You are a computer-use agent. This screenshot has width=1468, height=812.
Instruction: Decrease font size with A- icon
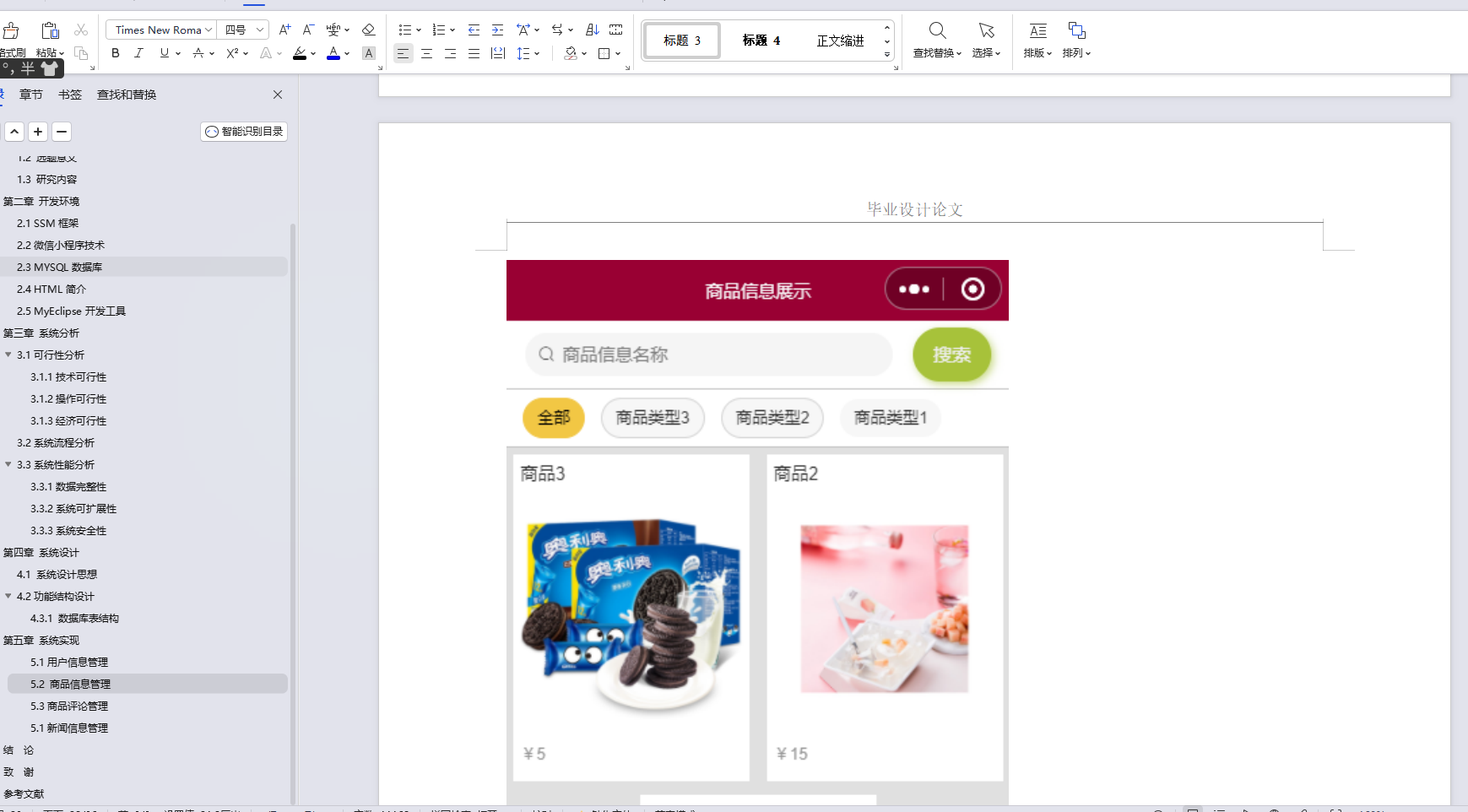click(308, 30)
